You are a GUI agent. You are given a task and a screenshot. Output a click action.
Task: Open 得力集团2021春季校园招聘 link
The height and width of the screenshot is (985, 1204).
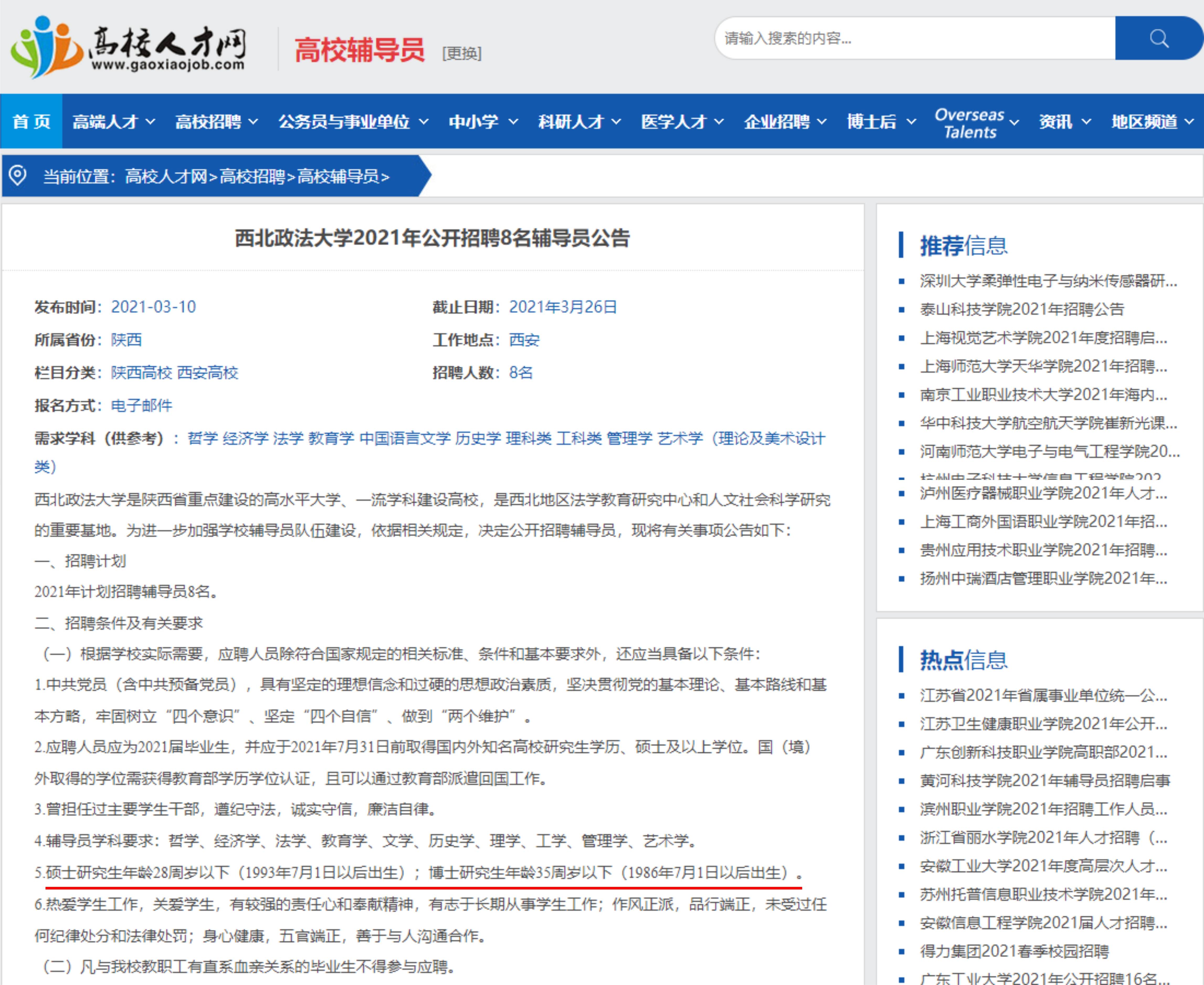[1014, 951]
